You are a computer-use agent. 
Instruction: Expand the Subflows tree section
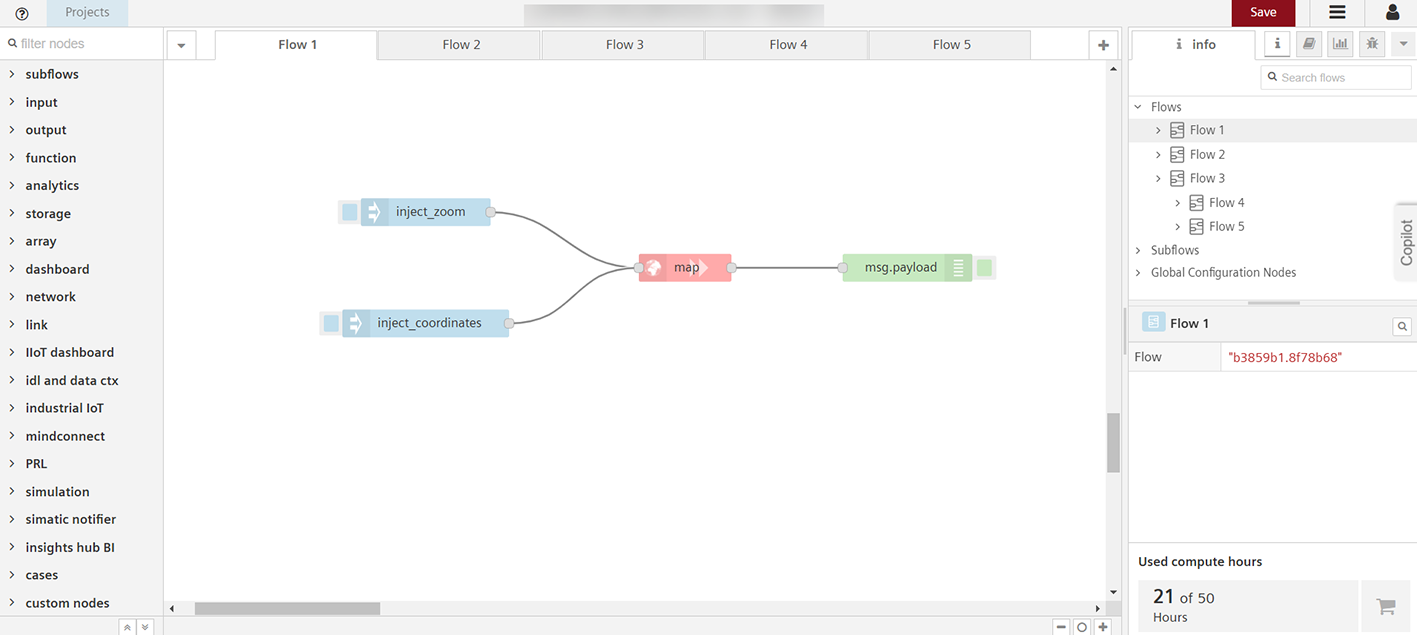click(x=1138, y=250)
